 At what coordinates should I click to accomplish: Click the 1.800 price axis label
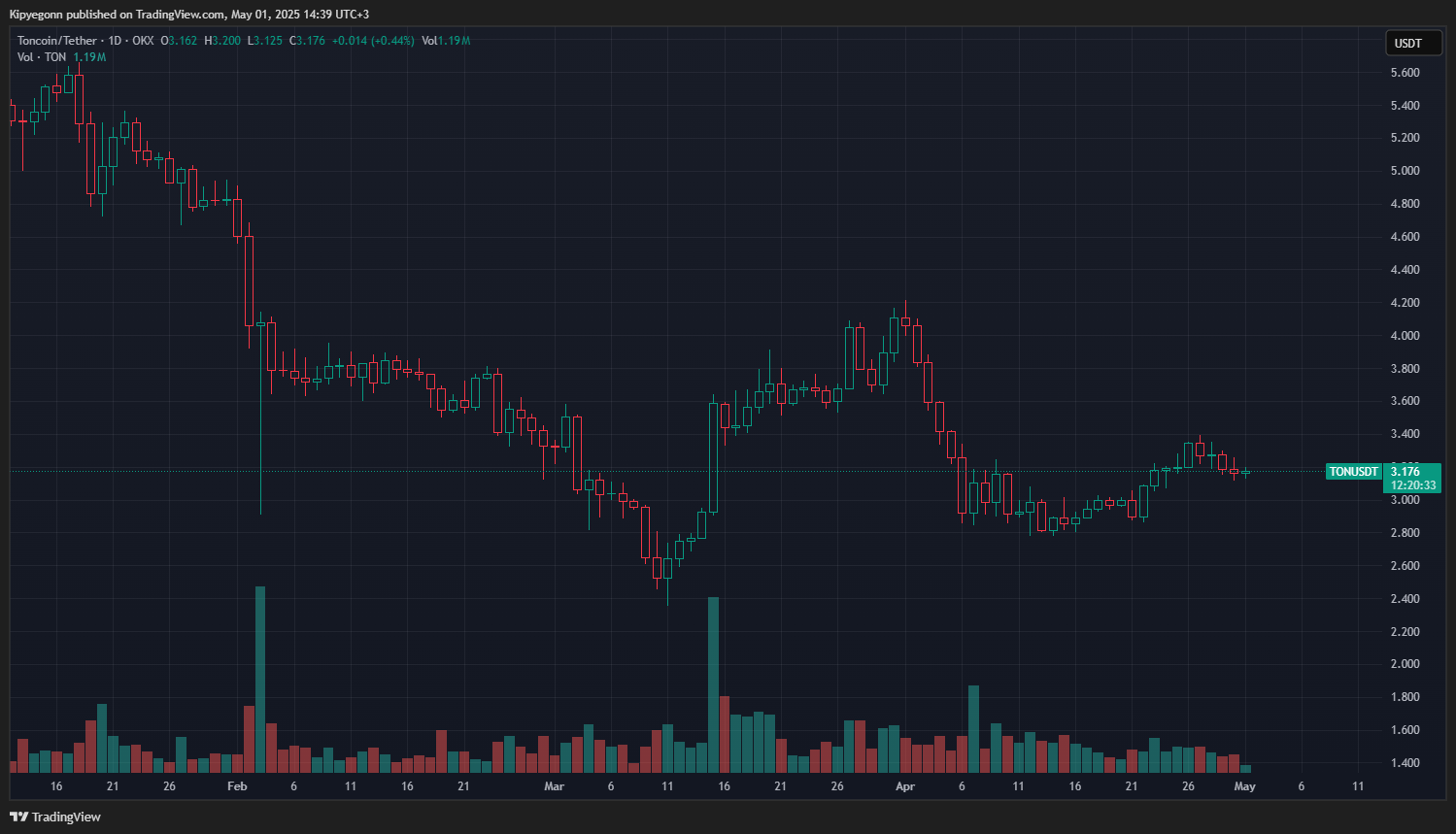tap(1405, 697)
